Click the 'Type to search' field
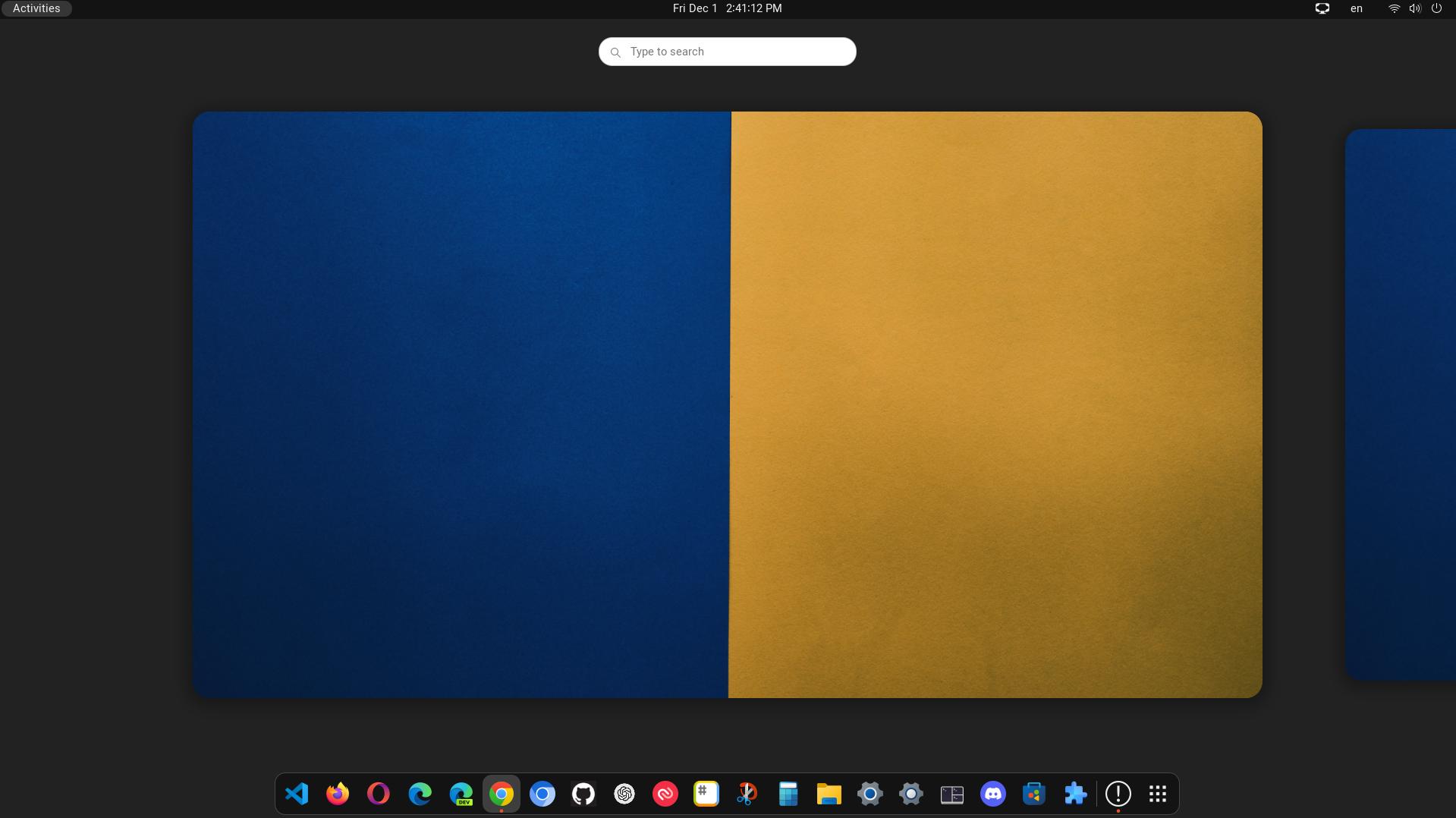 pyautogui.click(x=727, y=52)
